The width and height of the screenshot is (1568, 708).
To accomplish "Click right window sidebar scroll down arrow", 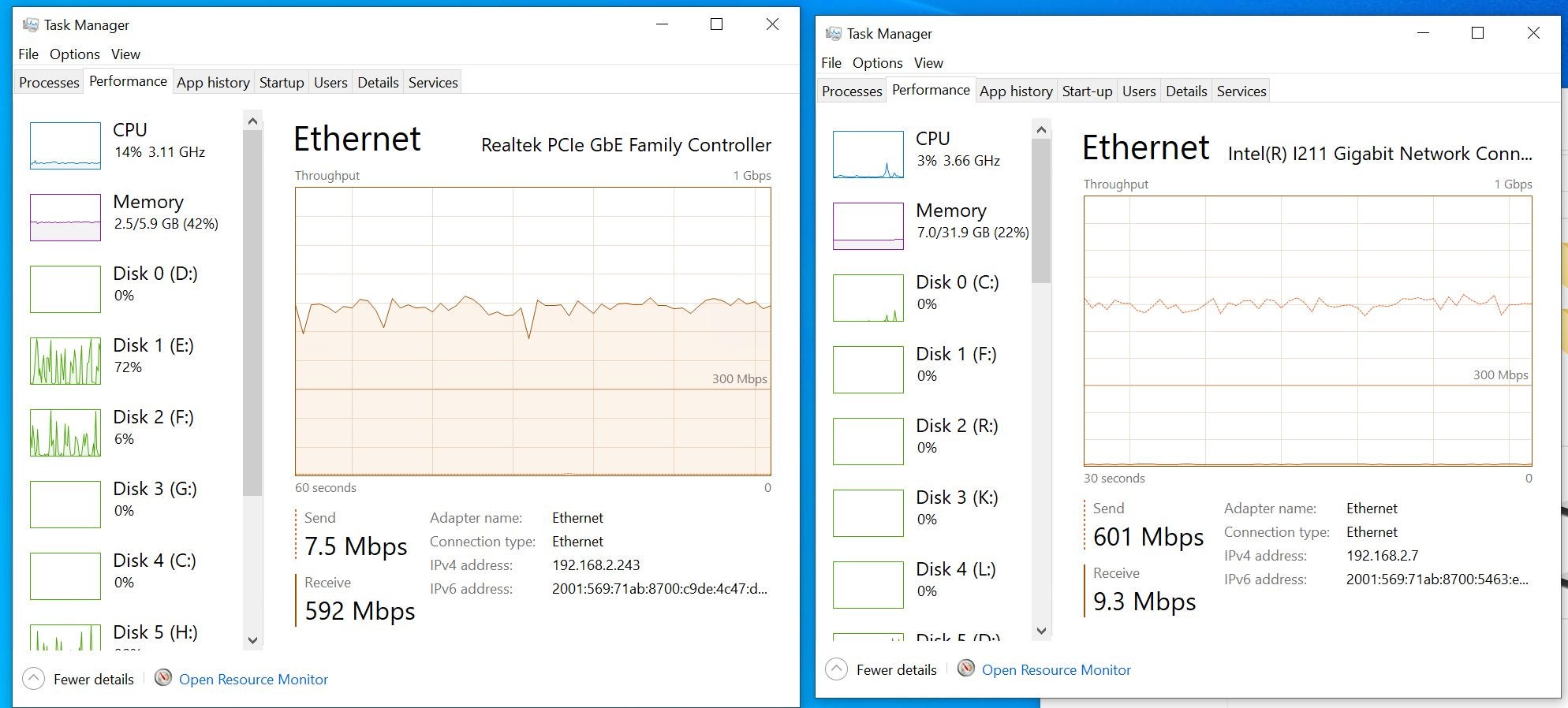I will pos(1041,631).
